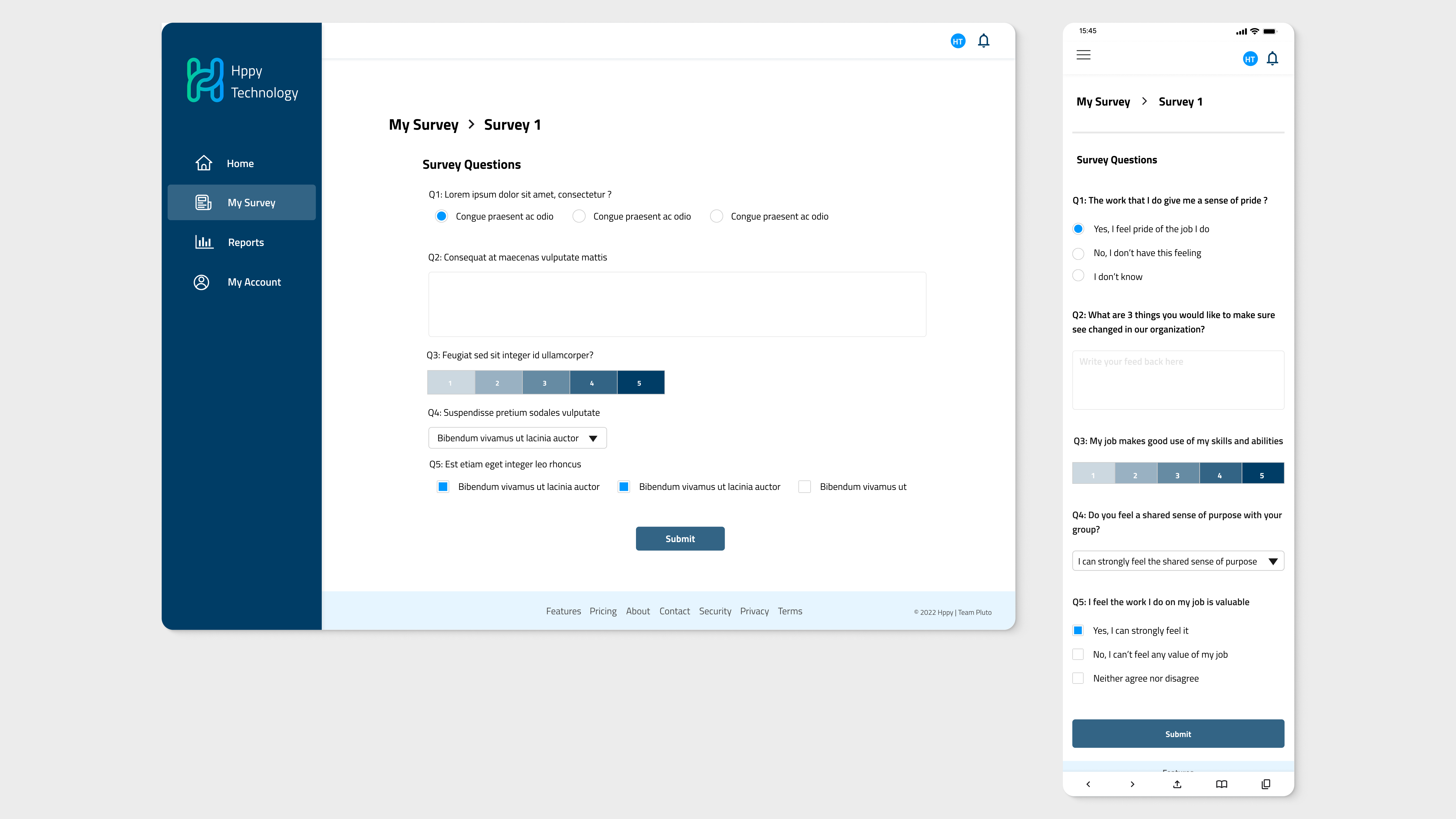Open notifications bell in desktop header
1456x819 pixels.
coord(984,41)
